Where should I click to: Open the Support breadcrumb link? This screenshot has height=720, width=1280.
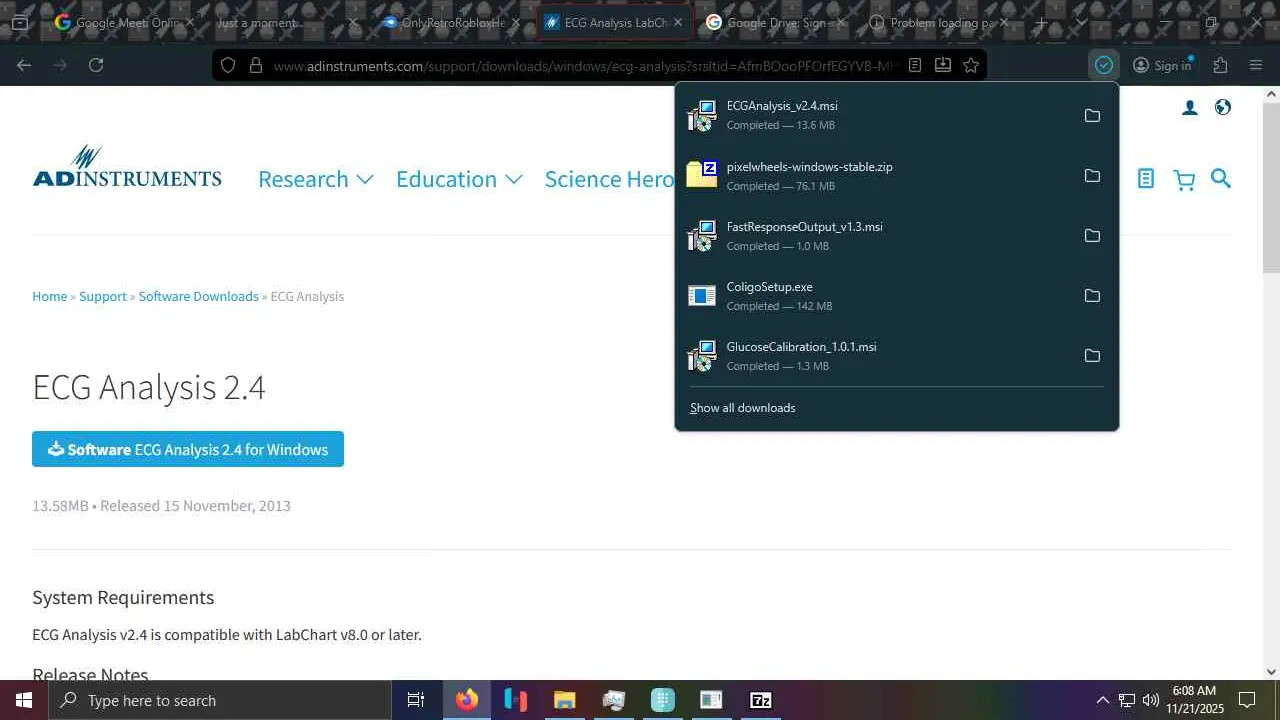(103, 296)
